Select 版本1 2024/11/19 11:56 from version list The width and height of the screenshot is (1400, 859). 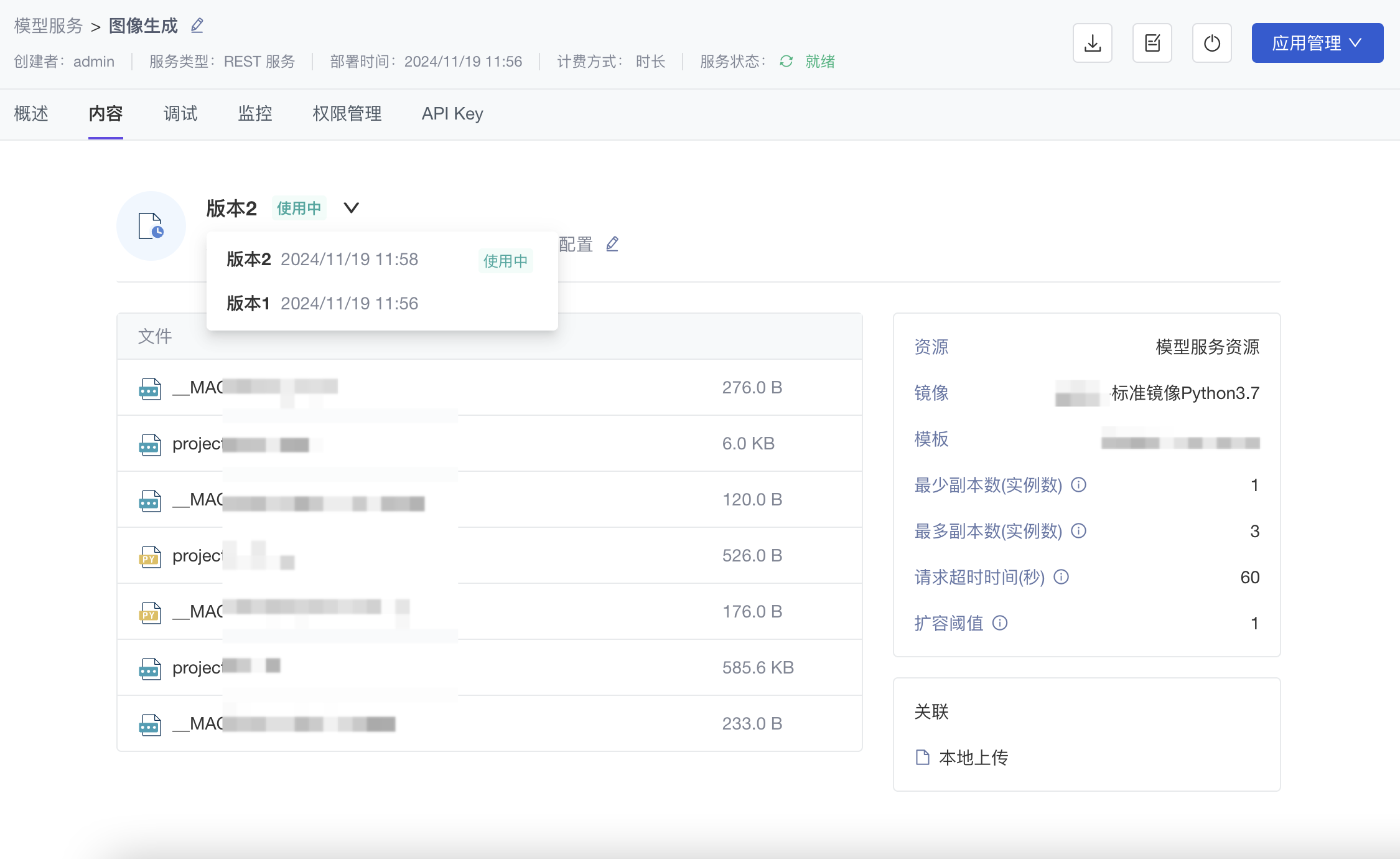tap(382, 303)
